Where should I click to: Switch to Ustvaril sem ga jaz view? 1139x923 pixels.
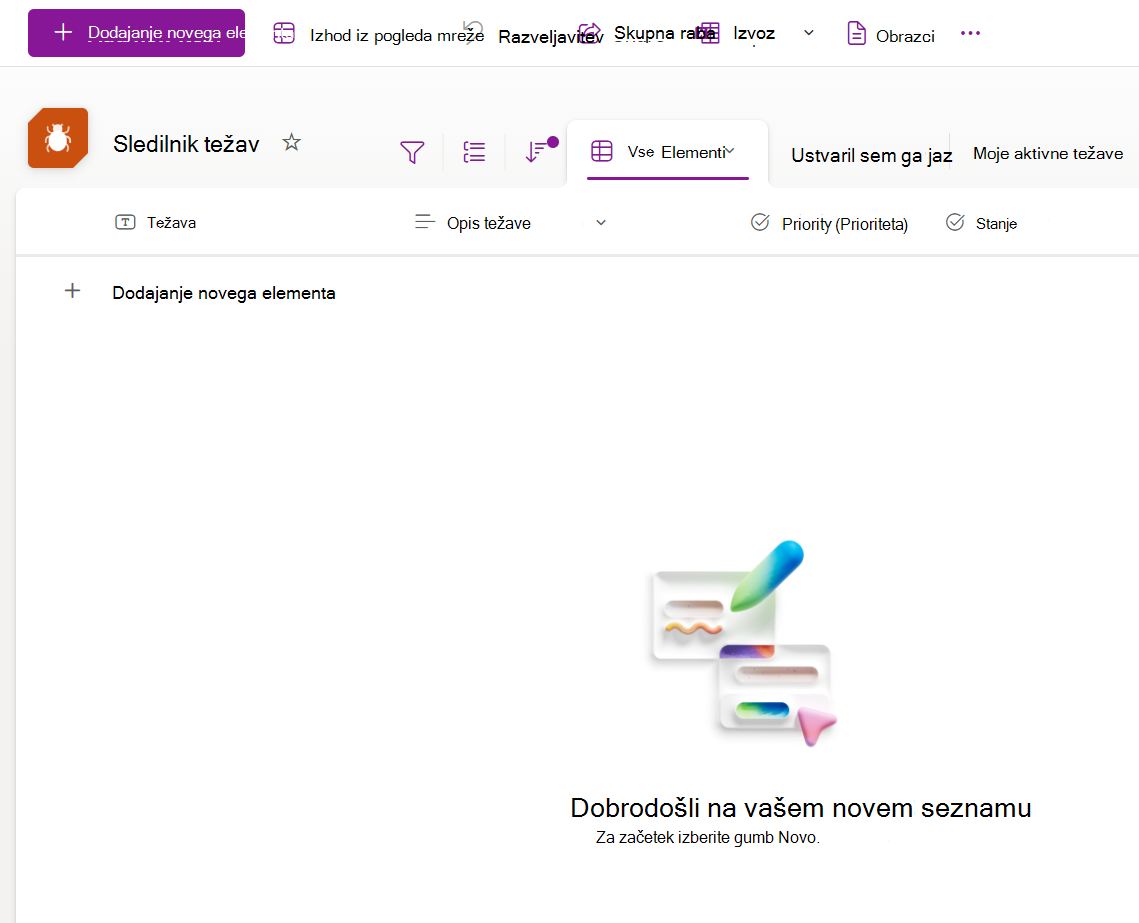(x=871, y=155)
